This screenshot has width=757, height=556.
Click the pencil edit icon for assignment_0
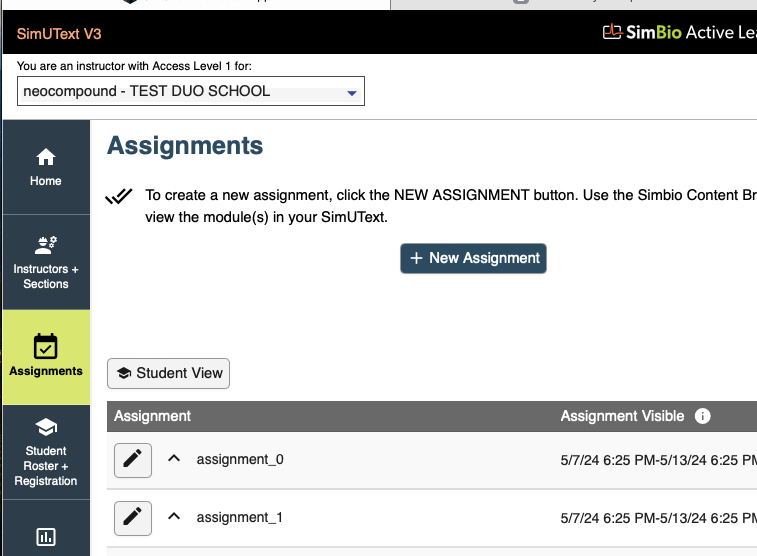(133, 460)
